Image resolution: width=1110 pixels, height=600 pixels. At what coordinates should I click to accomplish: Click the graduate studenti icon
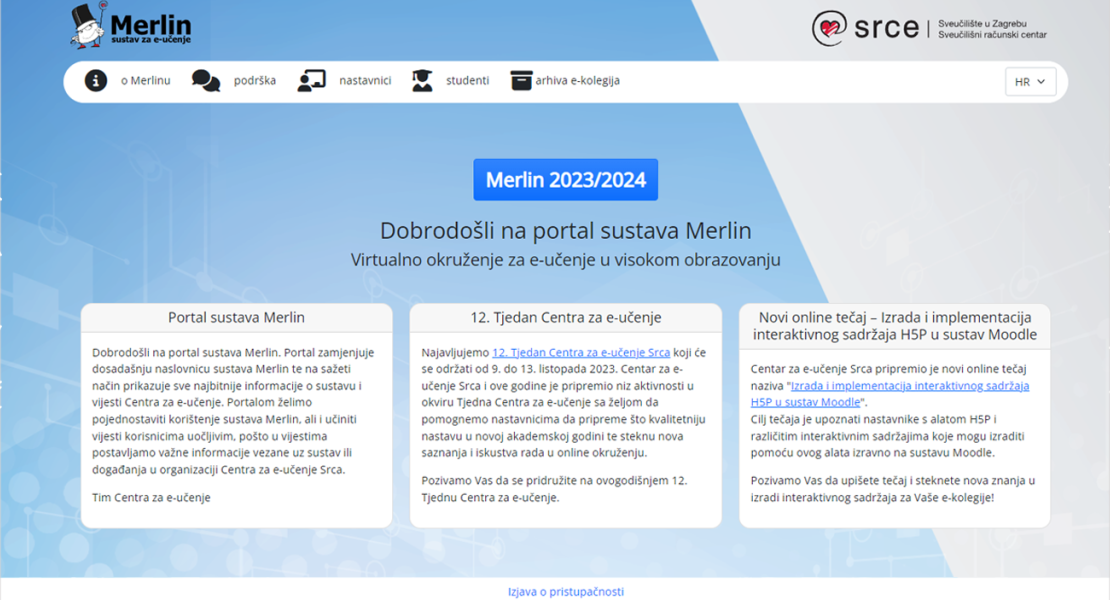(x=422, y=81)
